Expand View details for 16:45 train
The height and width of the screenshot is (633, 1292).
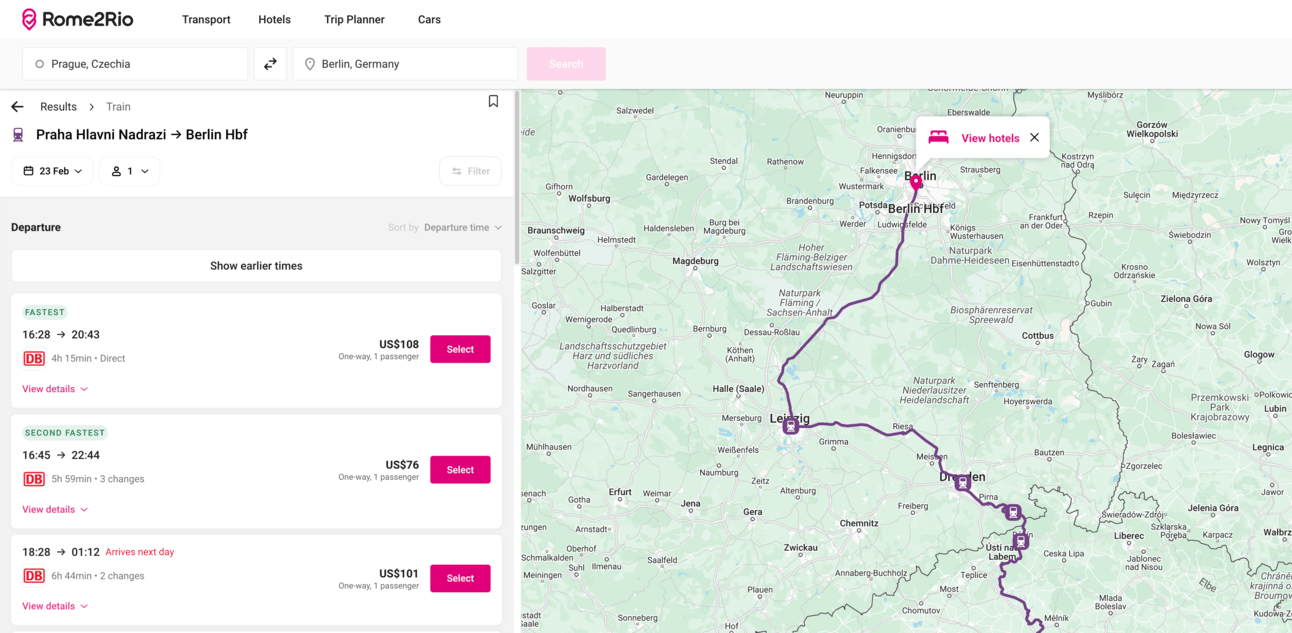click(55, 510)
